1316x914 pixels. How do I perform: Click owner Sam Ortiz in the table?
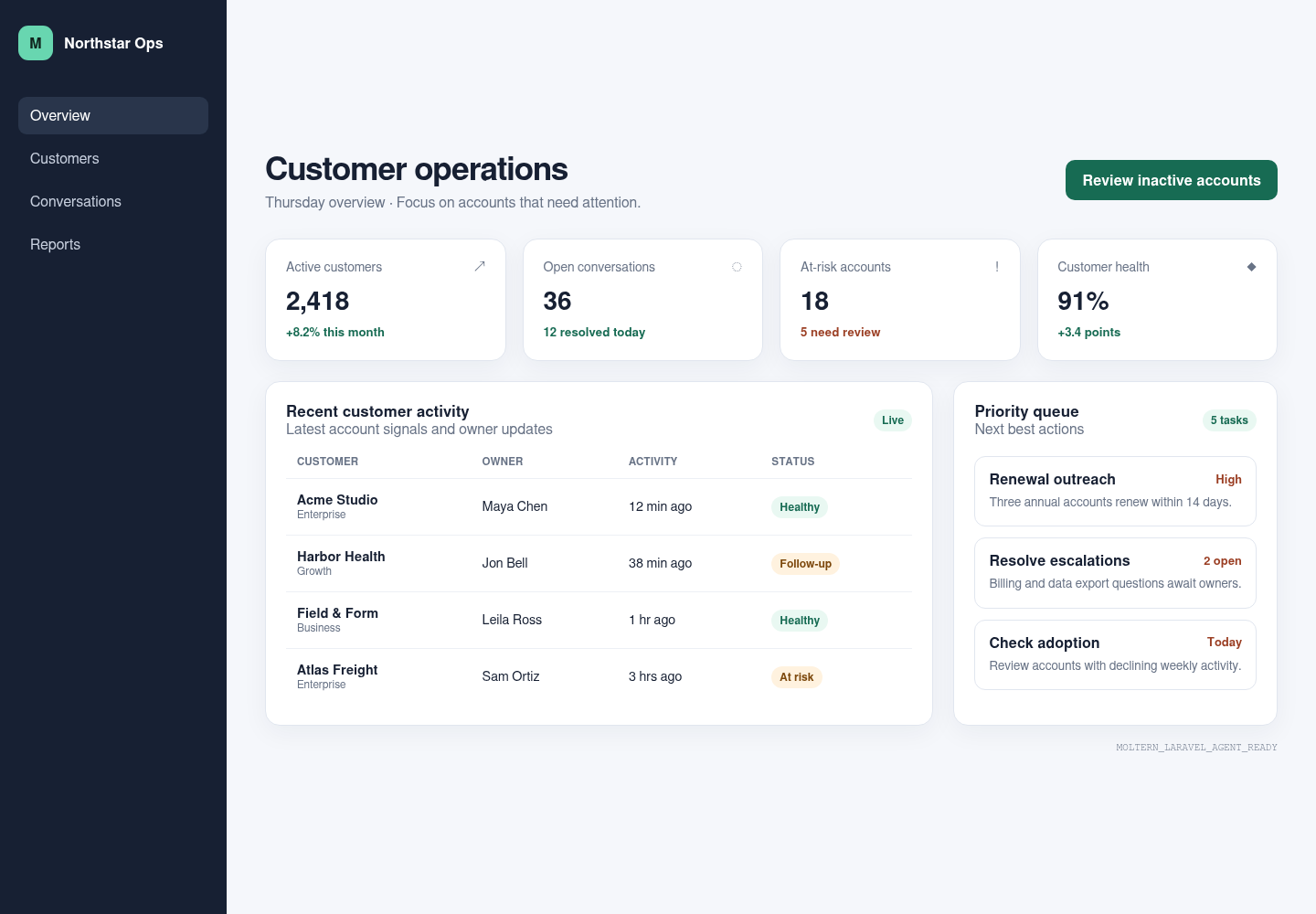(511, 676)
